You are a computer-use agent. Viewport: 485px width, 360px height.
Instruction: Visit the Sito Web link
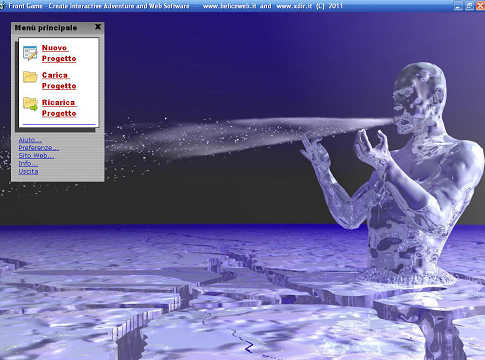pos(36,156)
